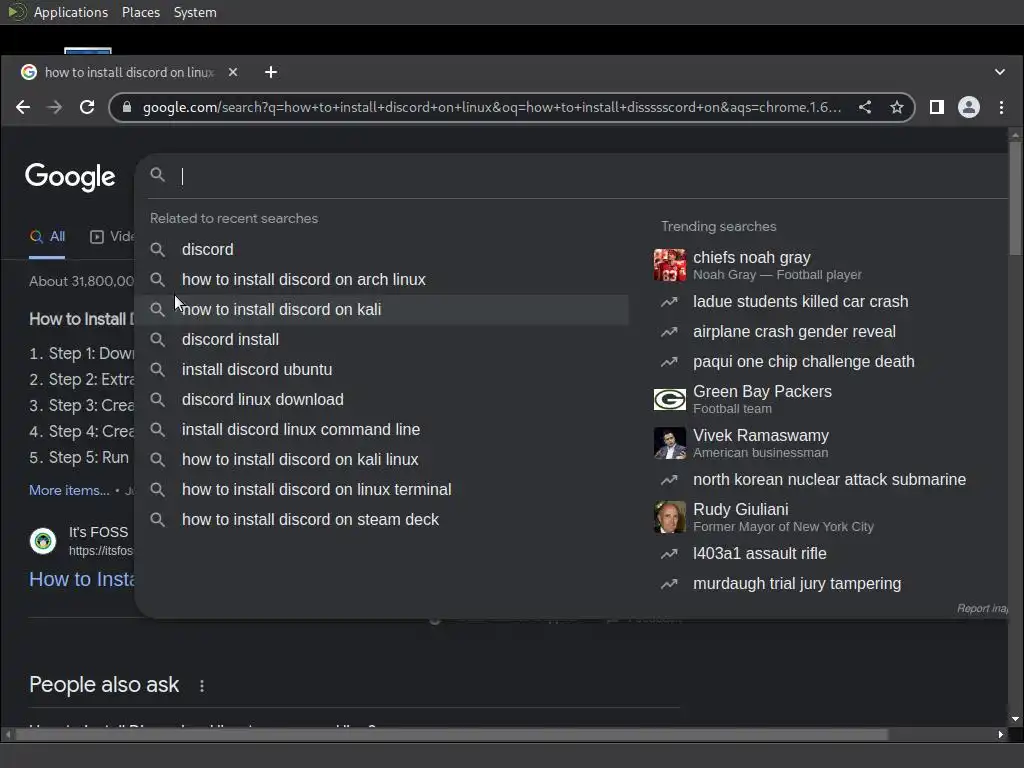The image size is (1024, 768).
Task: Open People also ask three-dot options
Action: (x=202, y=686)
